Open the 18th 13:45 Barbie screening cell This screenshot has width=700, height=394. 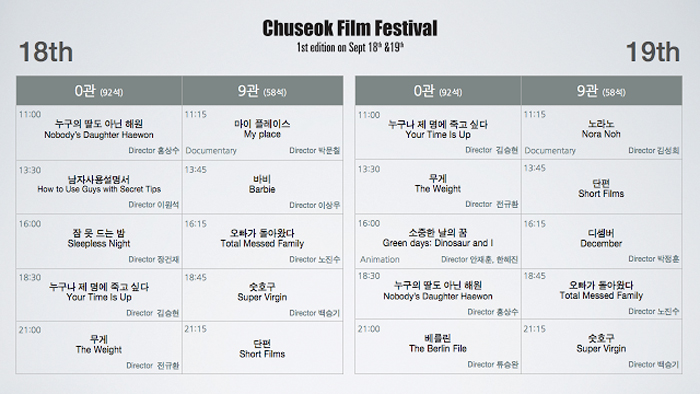(262, 187)
